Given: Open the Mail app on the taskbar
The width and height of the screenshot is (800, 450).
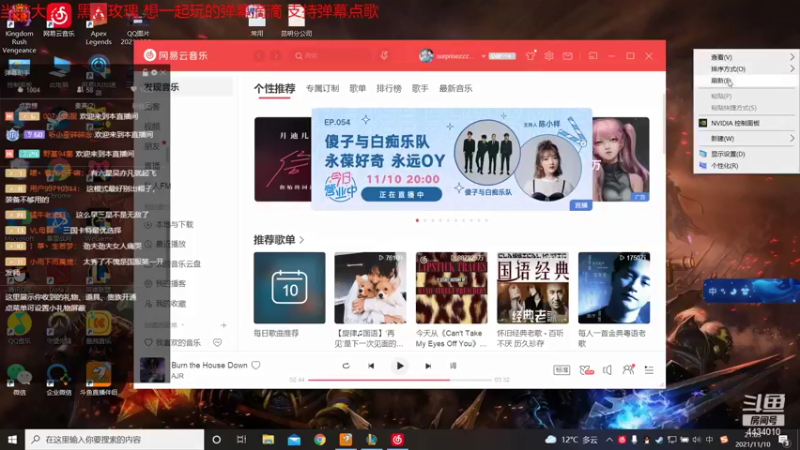Looking at the screenshot, I should click(294, 439).
